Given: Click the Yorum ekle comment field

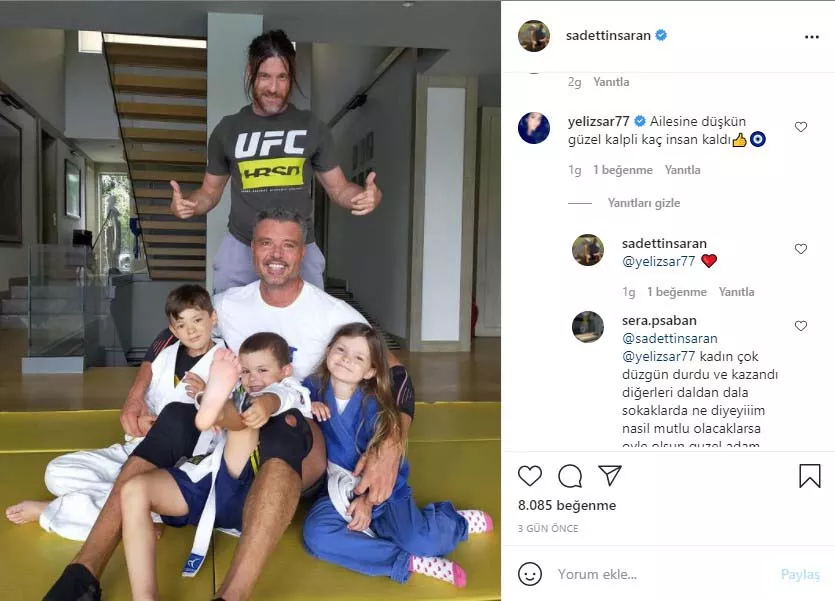Looking at the screenshot, I should (x=660, y=574).
